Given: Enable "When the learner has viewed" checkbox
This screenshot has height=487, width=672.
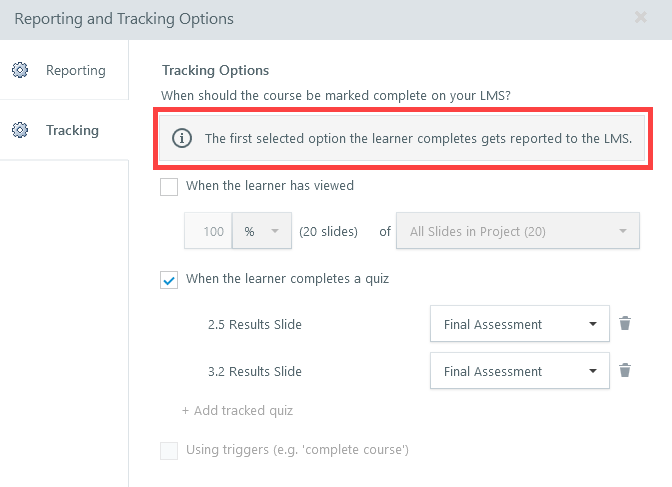Looking at the screenshot, I should click(x=169, y=186).
